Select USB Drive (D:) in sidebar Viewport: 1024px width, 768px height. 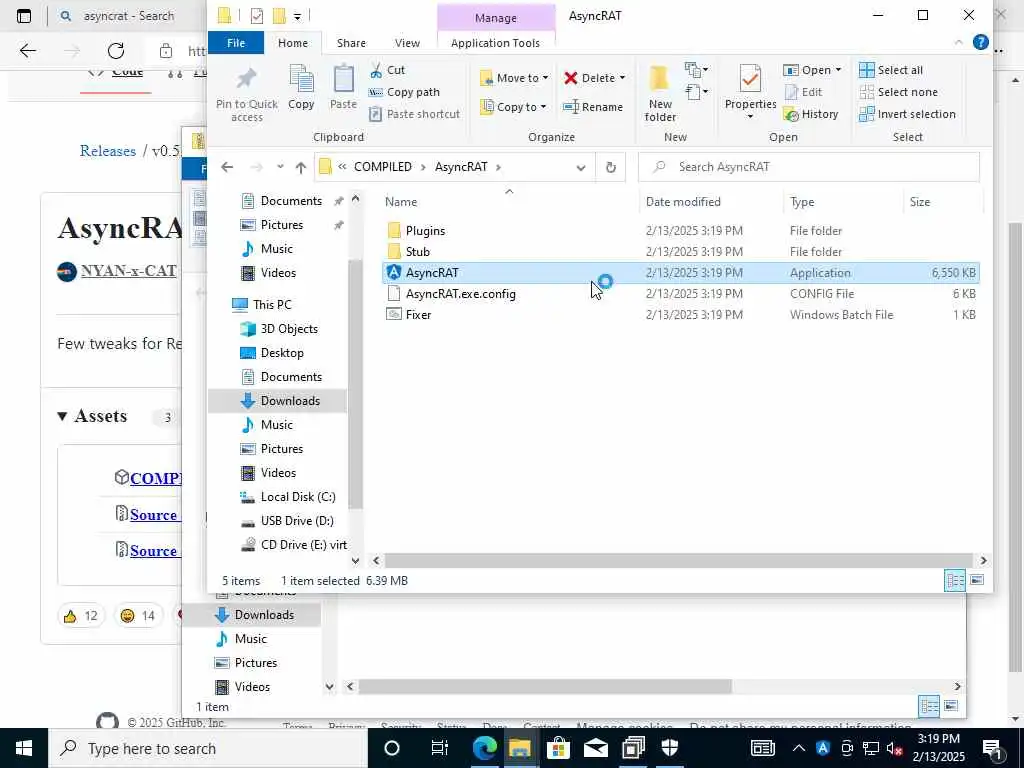(x=297, y=521)
